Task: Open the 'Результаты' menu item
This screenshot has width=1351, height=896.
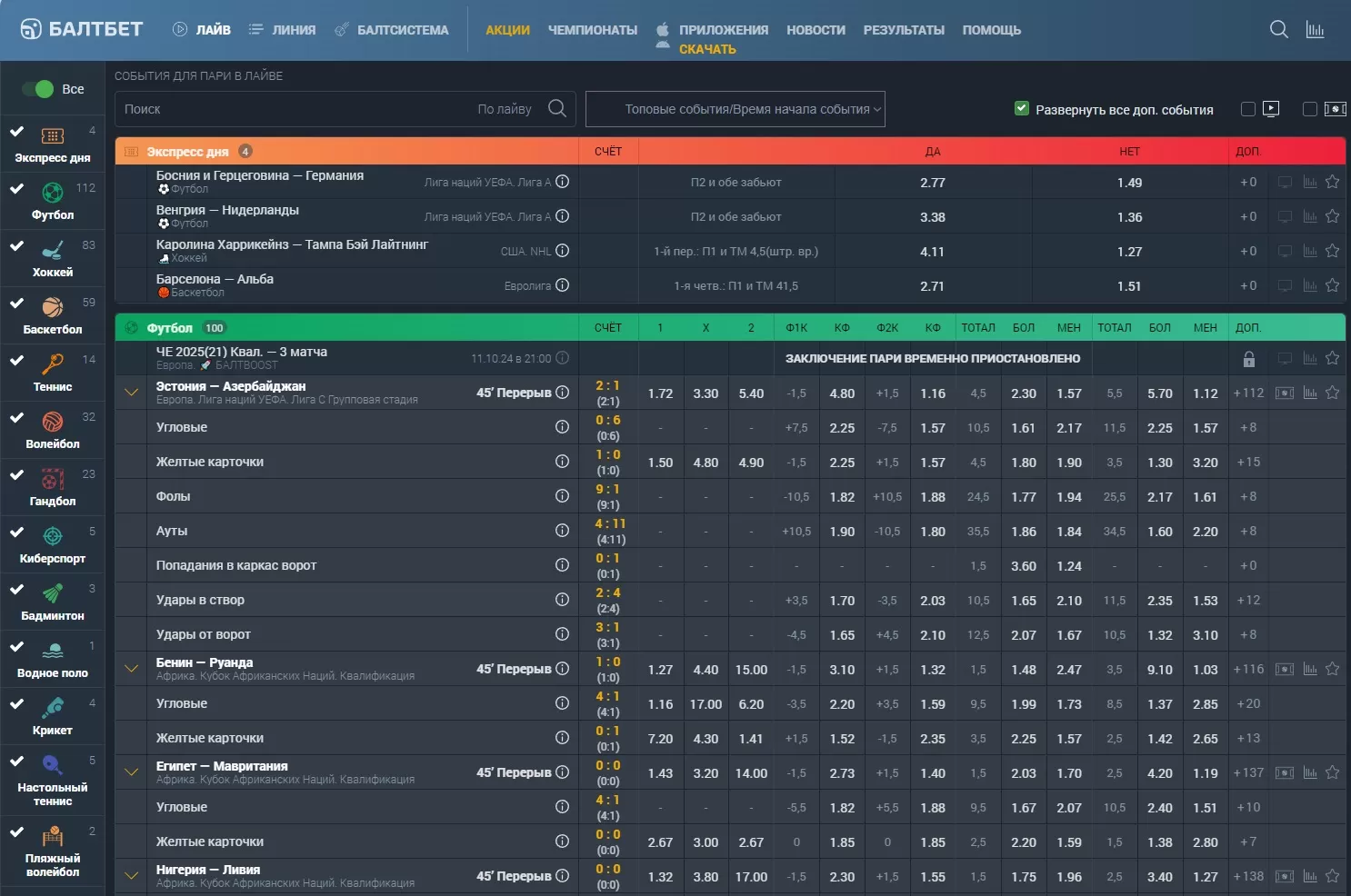Action: (x=903, y=30)
